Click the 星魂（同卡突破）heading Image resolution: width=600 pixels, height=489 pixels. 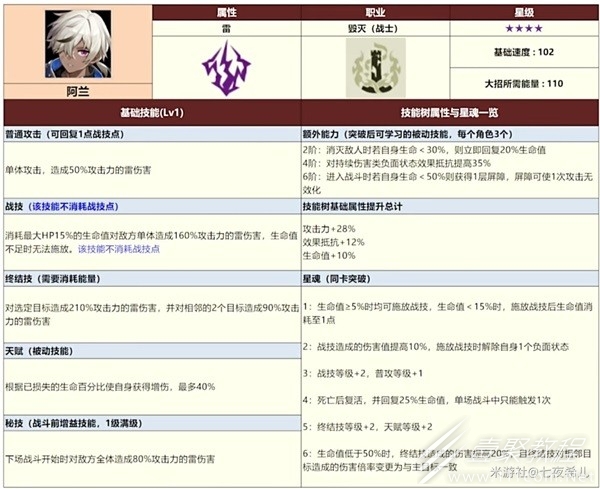pos(337,279)
